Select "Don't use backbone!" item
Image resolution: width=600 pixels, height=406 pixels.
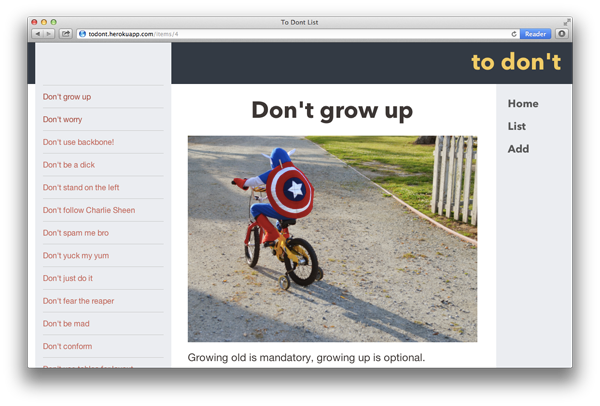pyautogui.click(x=78, y=142)
